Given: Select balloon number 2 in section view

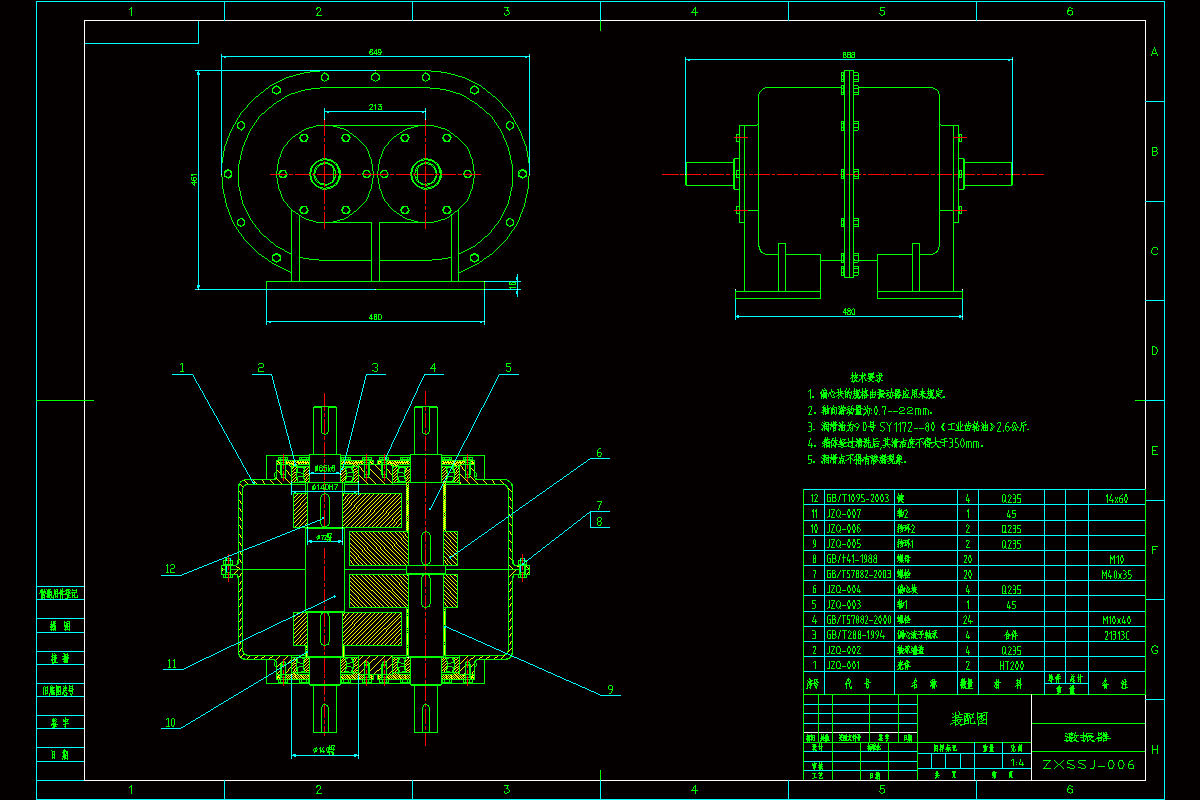Looking at the screenshot, I should 260,367.
